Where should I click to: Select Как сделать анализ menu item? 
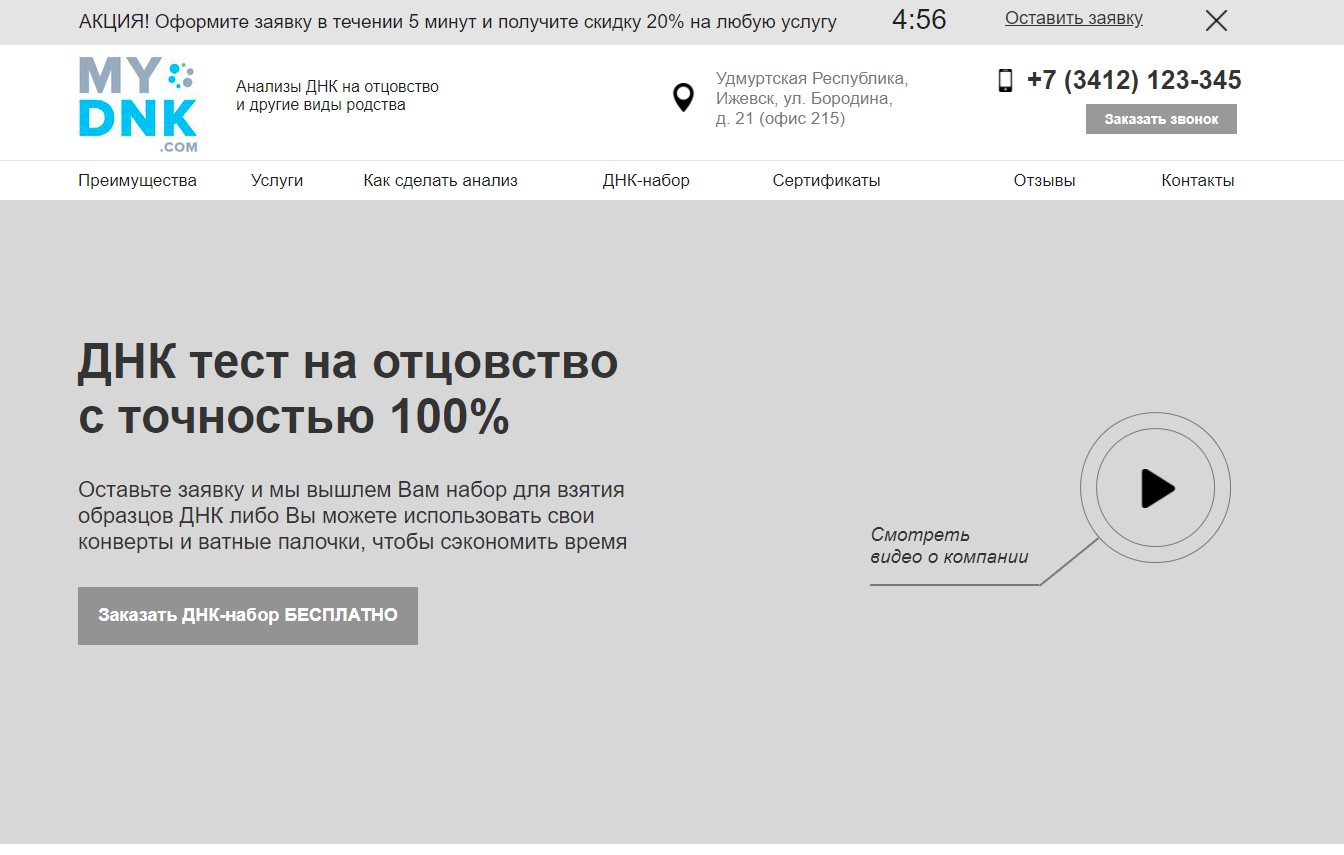[x=441, y=181]
